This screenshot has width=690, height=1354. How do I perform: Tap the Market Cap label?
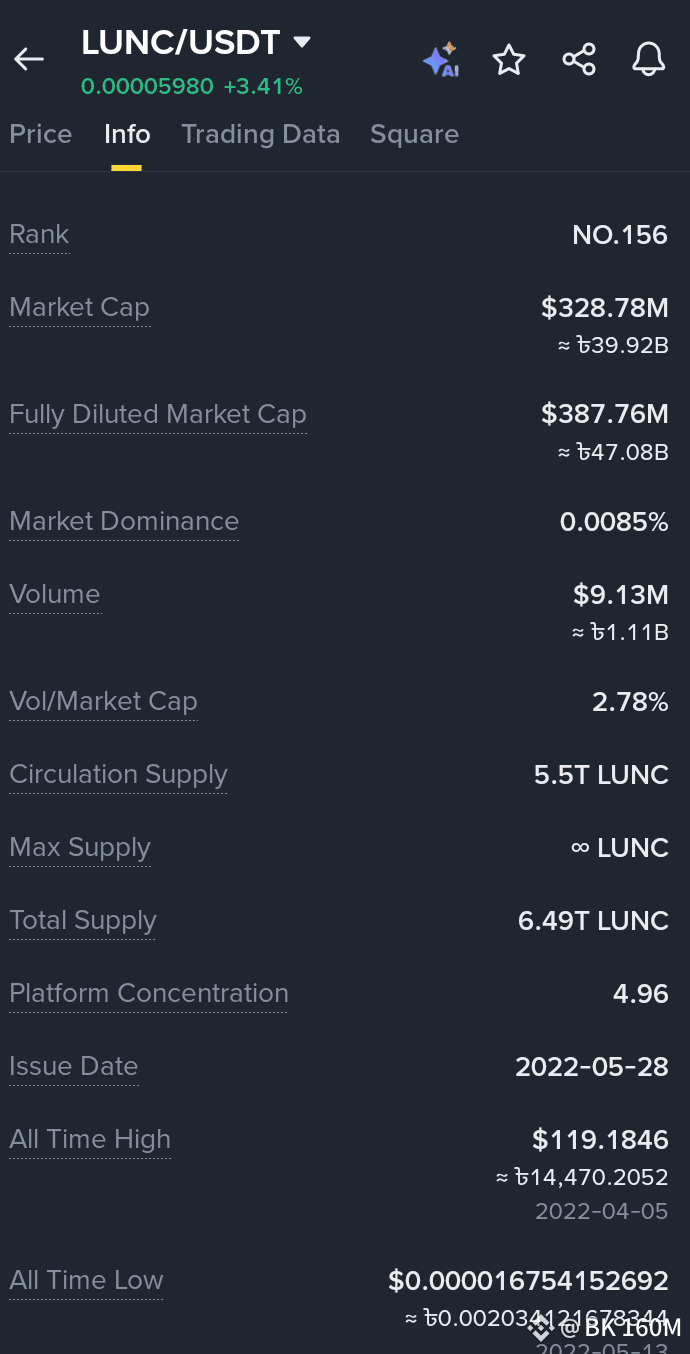pyautogui.click(x=79, y=307)
